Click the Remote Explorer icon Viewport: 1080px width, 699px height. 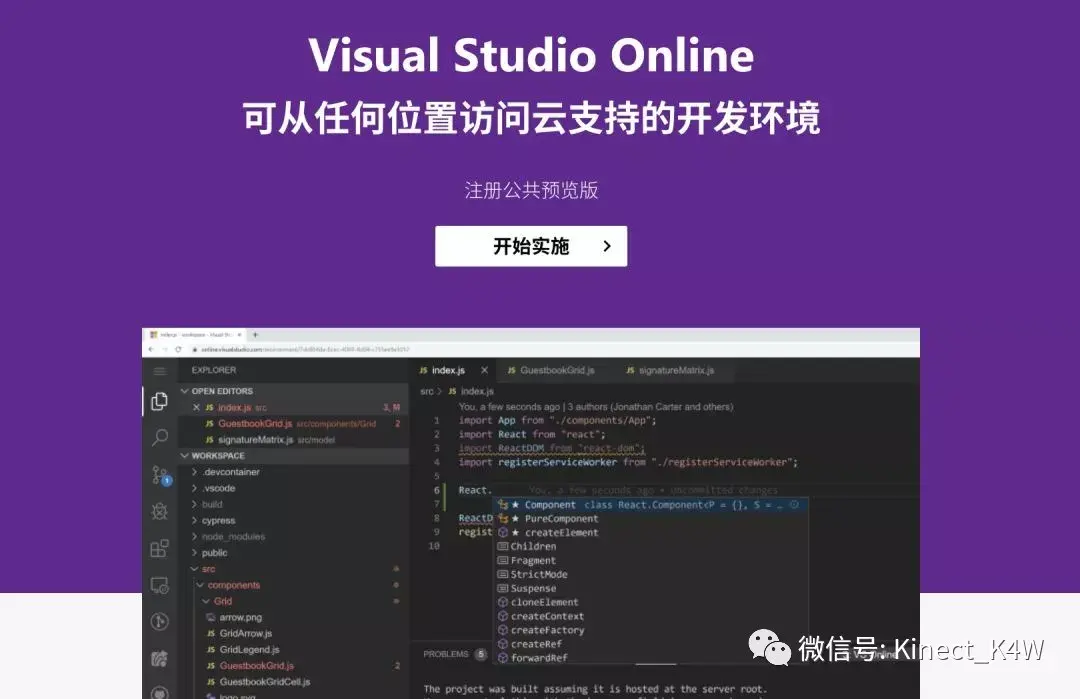click(158, 585)
